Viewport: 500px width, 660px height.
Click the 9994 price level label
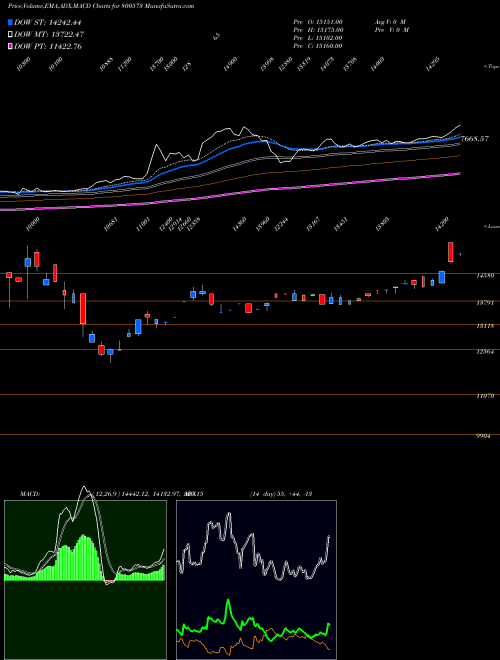tap(483, 436)
